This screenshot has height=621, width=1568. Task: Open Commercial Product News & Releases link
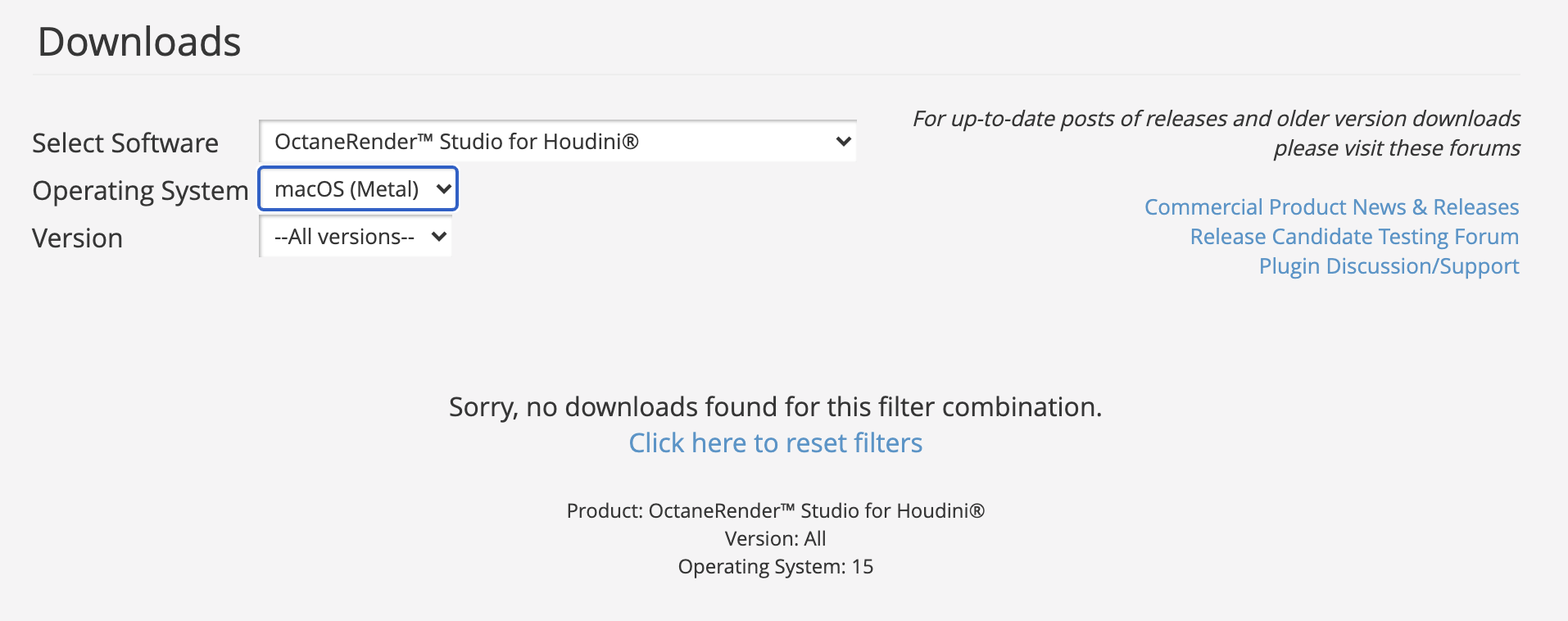click(1331, 207)
